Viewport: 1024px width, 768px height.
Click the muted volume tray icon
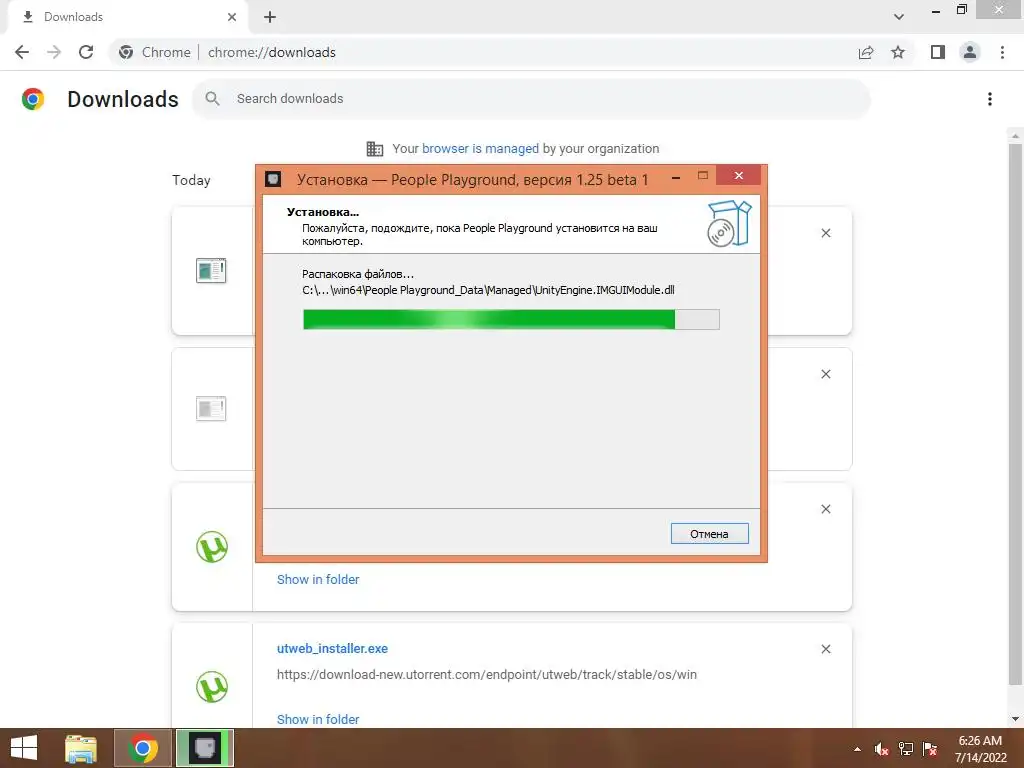882,749
